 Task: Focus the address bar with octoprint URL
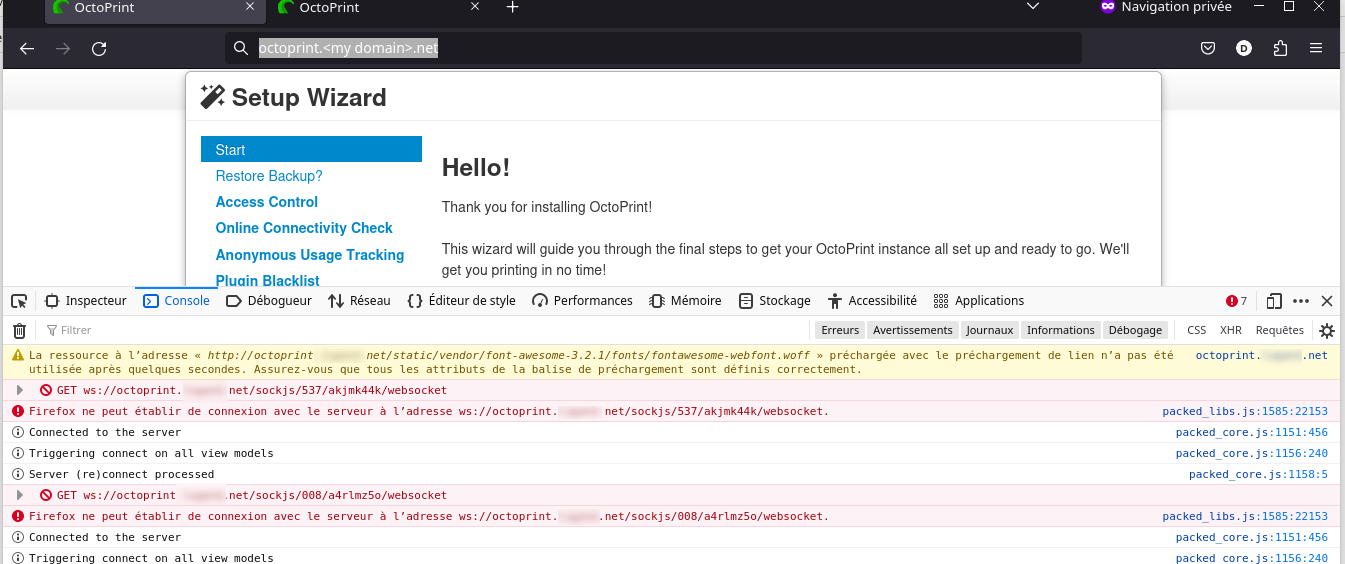click(x=653, y=48)
